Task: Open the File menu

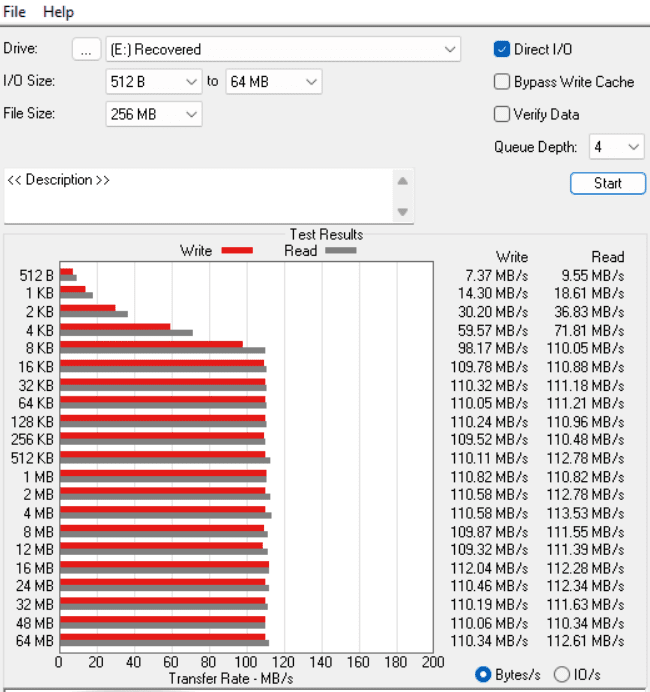Action: (x=14, y=12)
